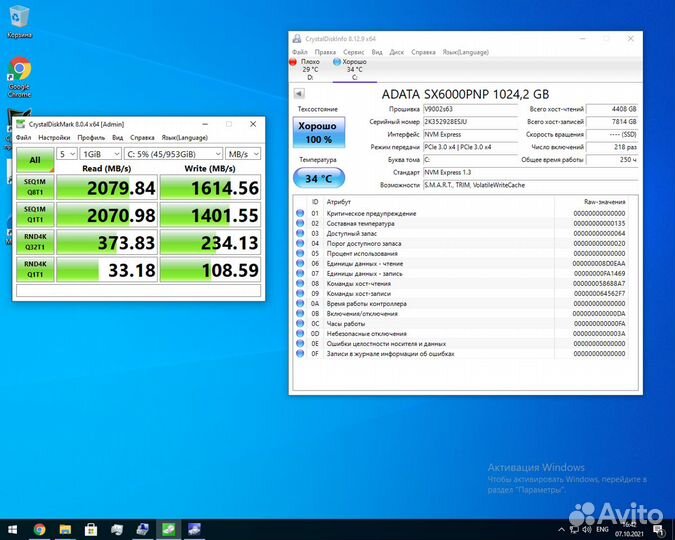Show hidden tray icons chevron

[x=561, y=530]
